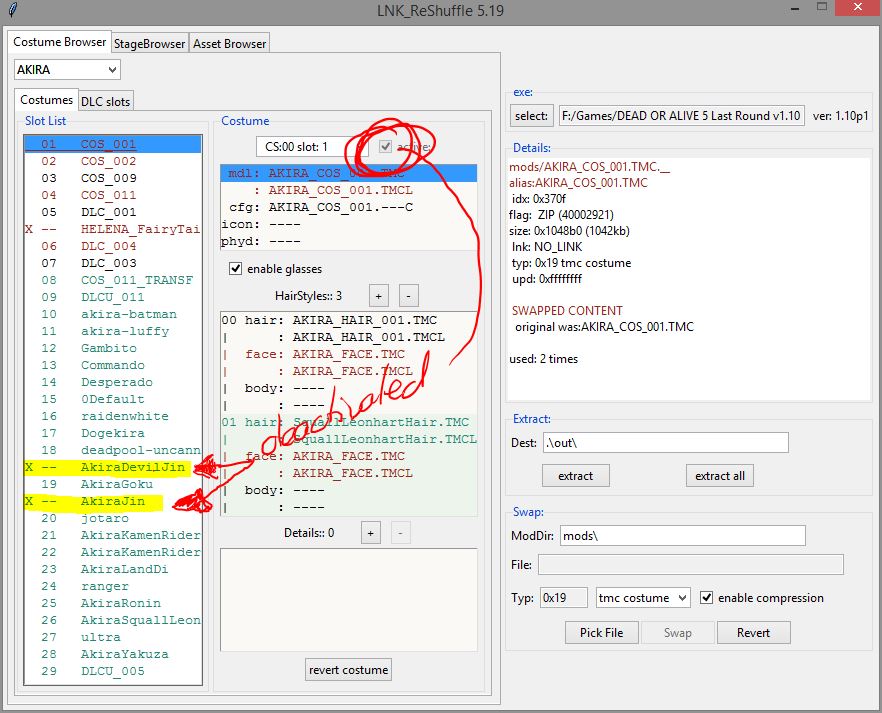Switch to the Costume Browser tab

pos(59,42)
